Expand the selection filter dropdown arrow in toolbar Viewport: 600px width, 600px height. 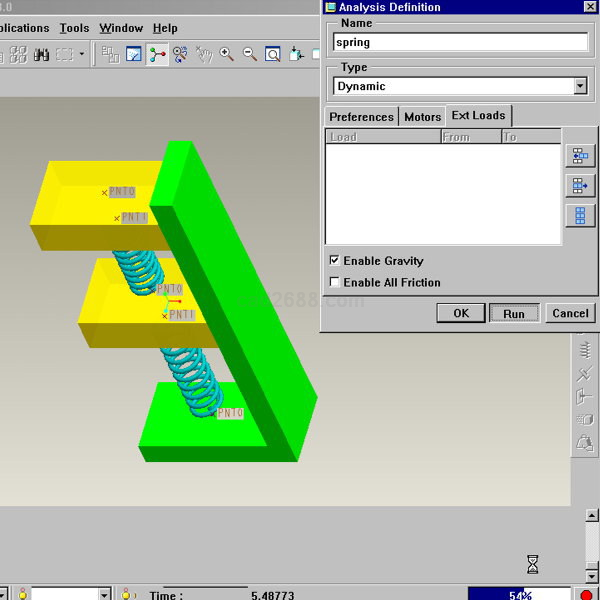click(x=82, y=54)
